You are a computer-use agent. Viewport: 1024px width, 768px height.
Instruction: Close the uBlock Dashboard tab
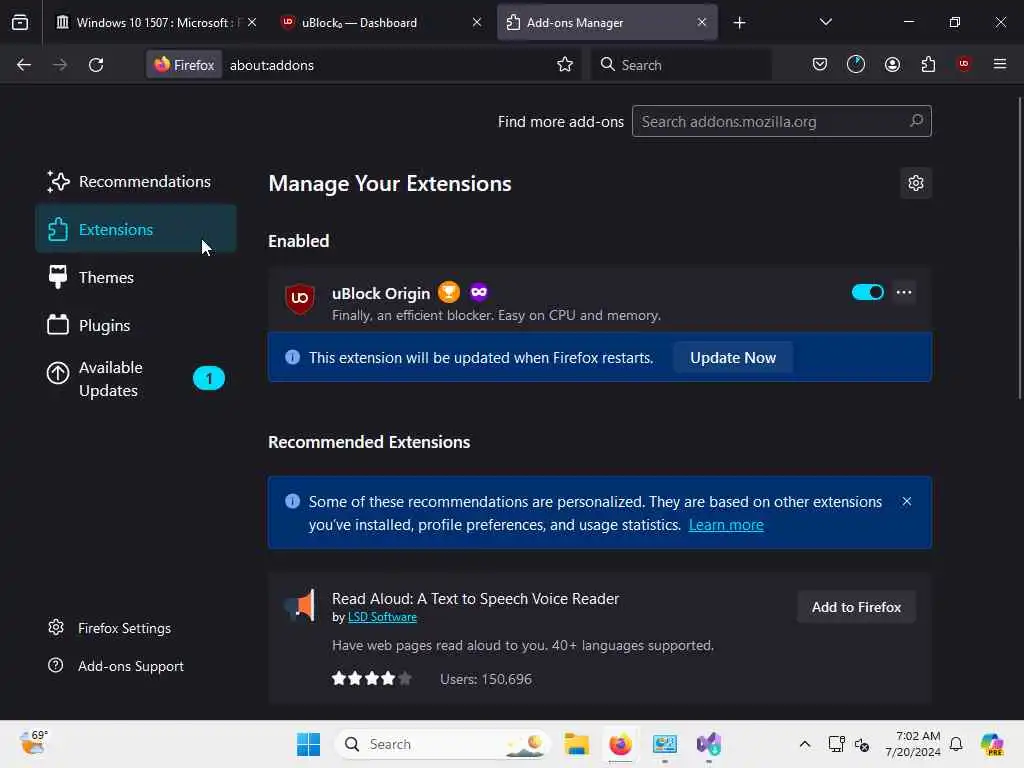click(x=477, y=22)
